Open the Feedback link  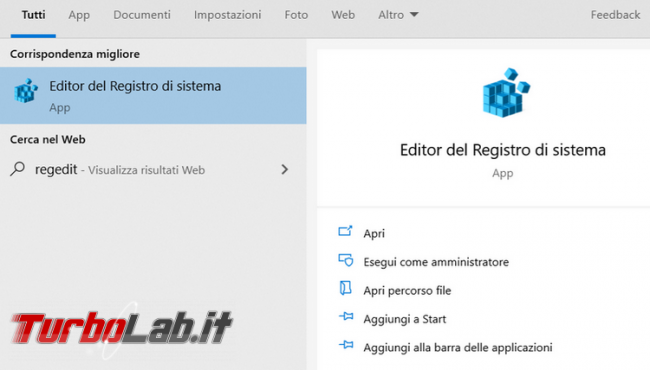click(x=615, y=15)
